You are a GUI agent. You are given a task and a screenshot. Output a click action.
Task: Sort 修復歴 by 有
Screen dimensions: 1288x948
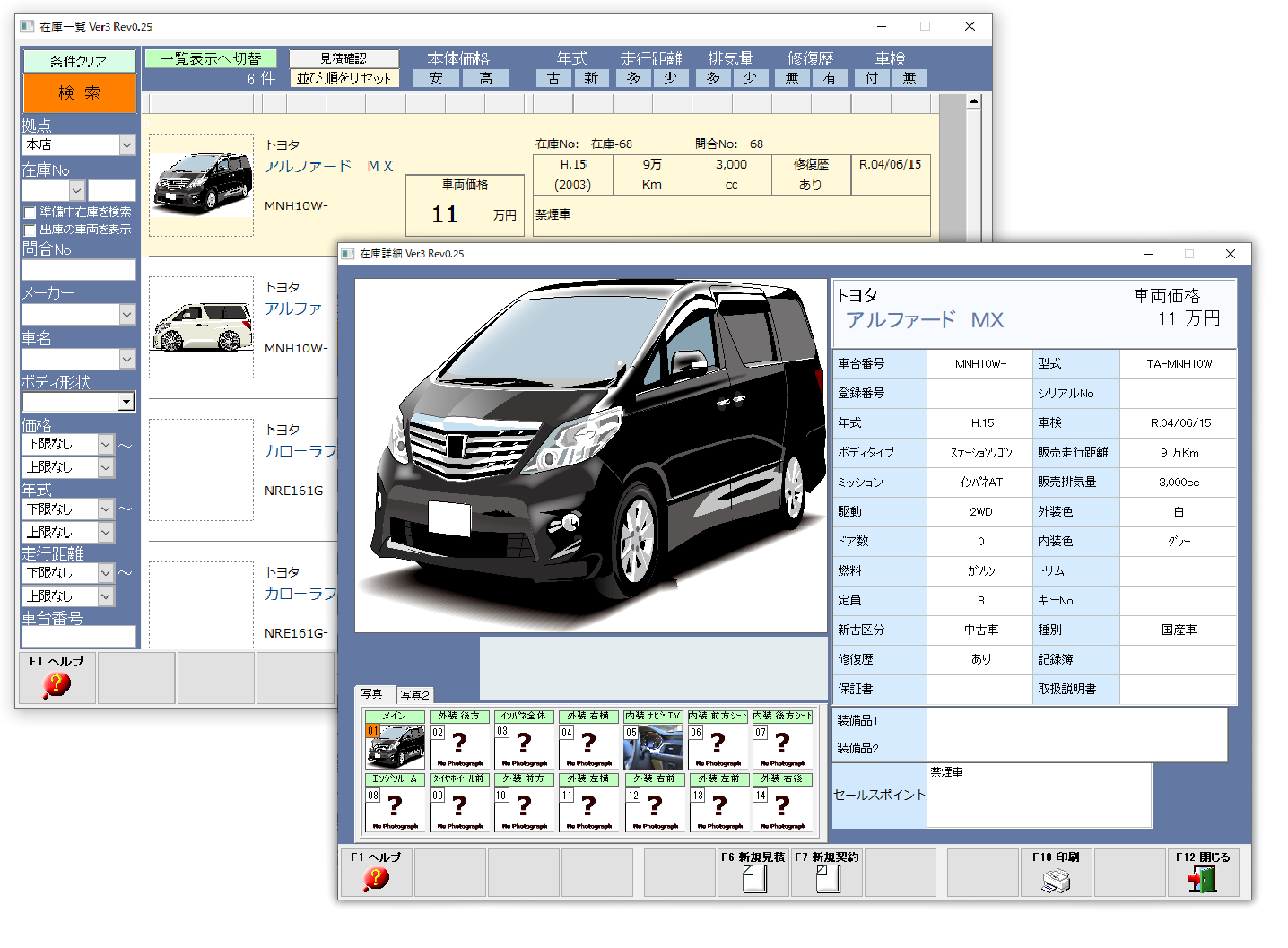[x=830, y=79]
